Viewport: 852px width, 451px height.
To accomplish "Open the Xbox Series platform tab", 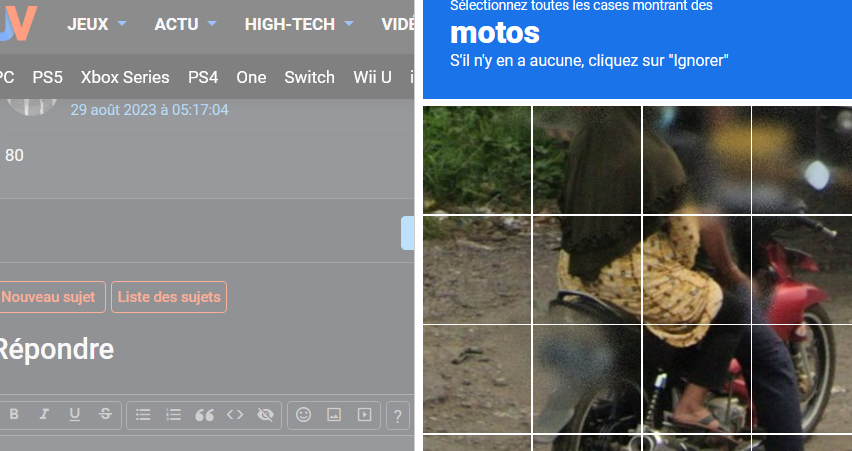I will (125, 77).
